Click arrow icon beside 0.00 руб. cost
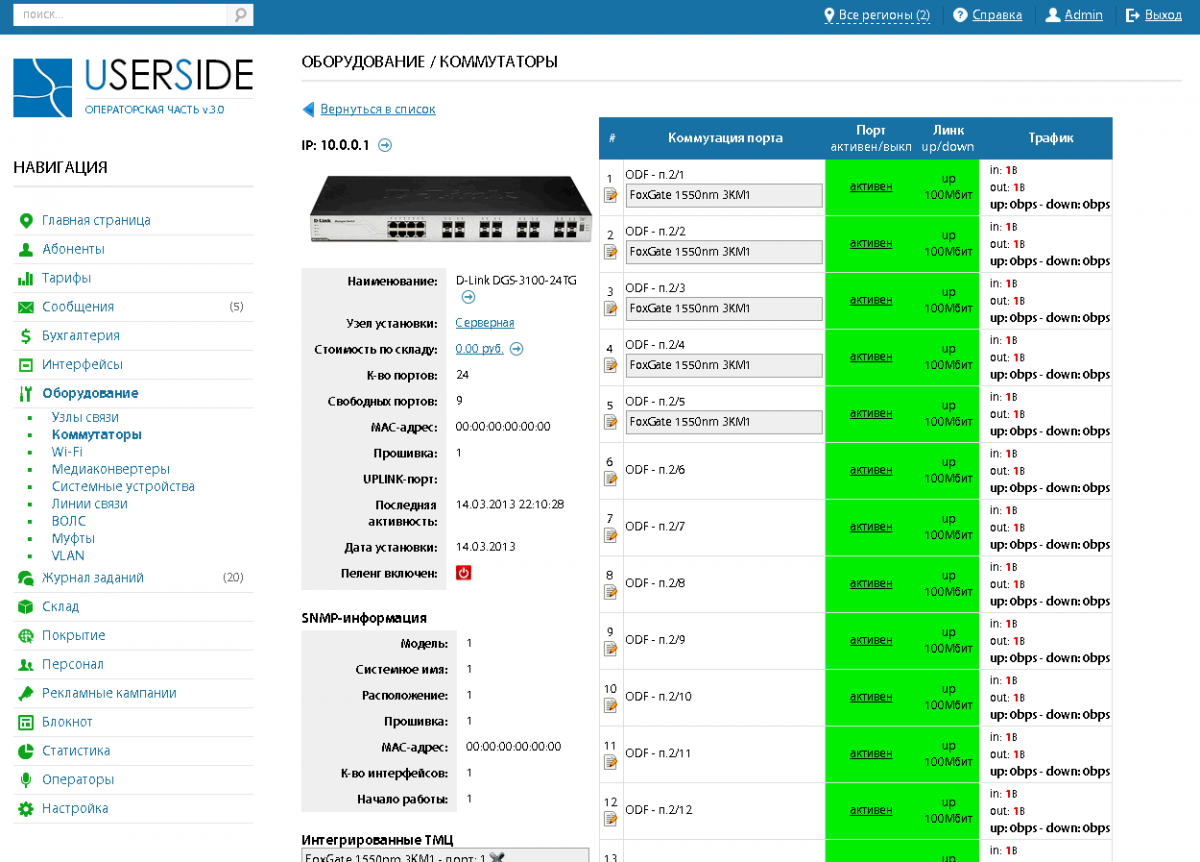 (517, 349)
